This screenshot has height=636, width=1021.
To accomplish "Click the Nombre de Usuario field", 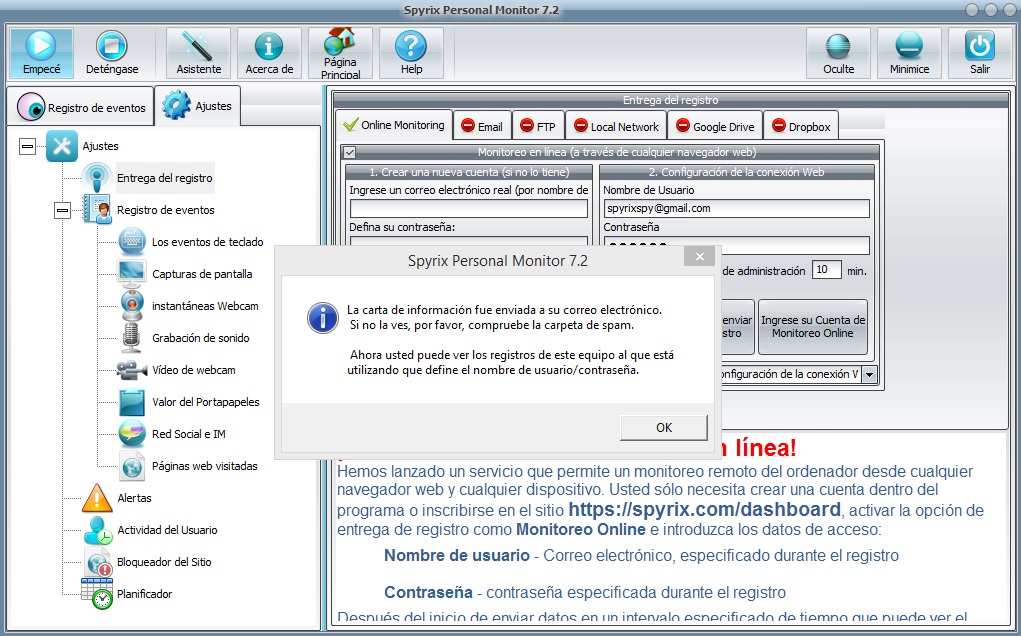I will pos(736,208).
